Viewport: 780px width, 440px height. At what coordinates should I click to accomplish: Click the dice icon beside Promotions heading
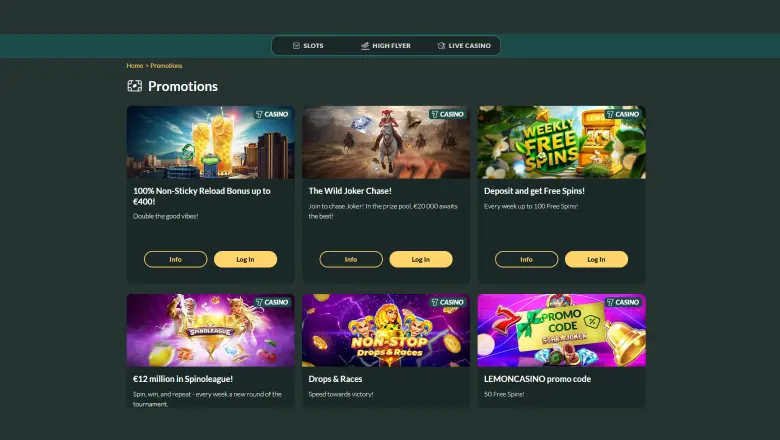135,86
